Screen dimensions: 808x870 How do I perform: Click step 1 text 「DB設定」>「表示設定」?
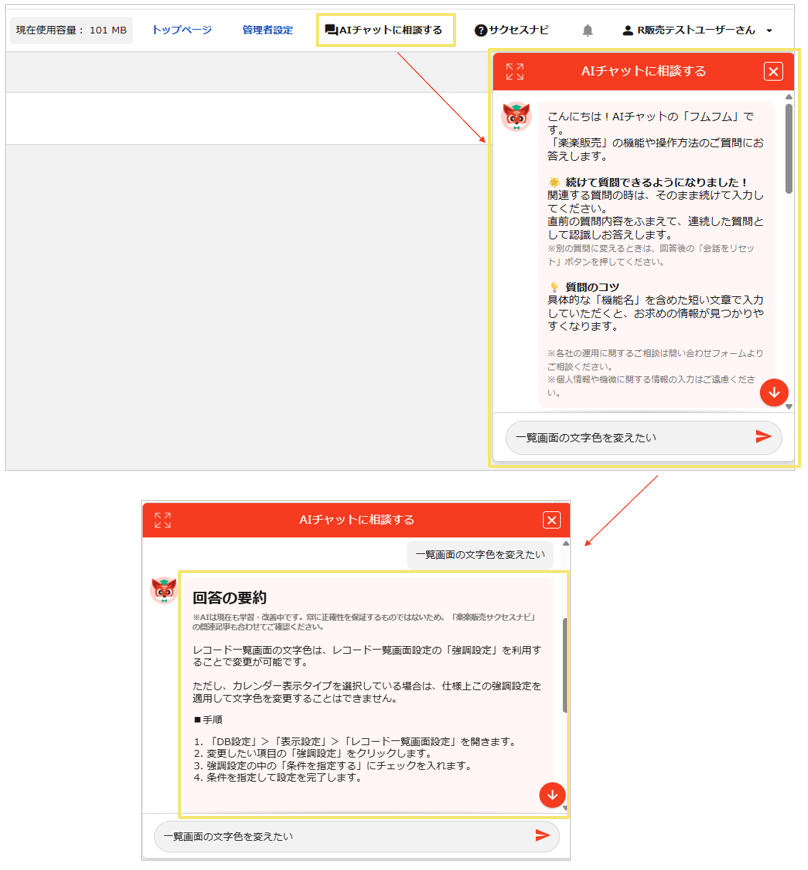coord(355,742)
